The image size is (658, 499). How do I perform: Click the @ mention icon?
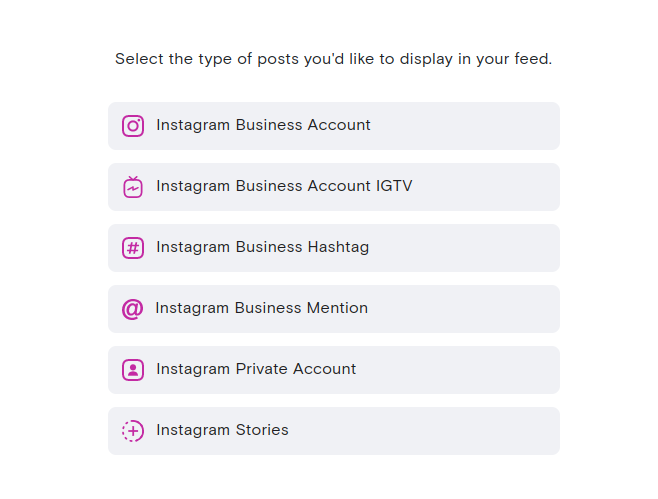(x=132, y=309)
